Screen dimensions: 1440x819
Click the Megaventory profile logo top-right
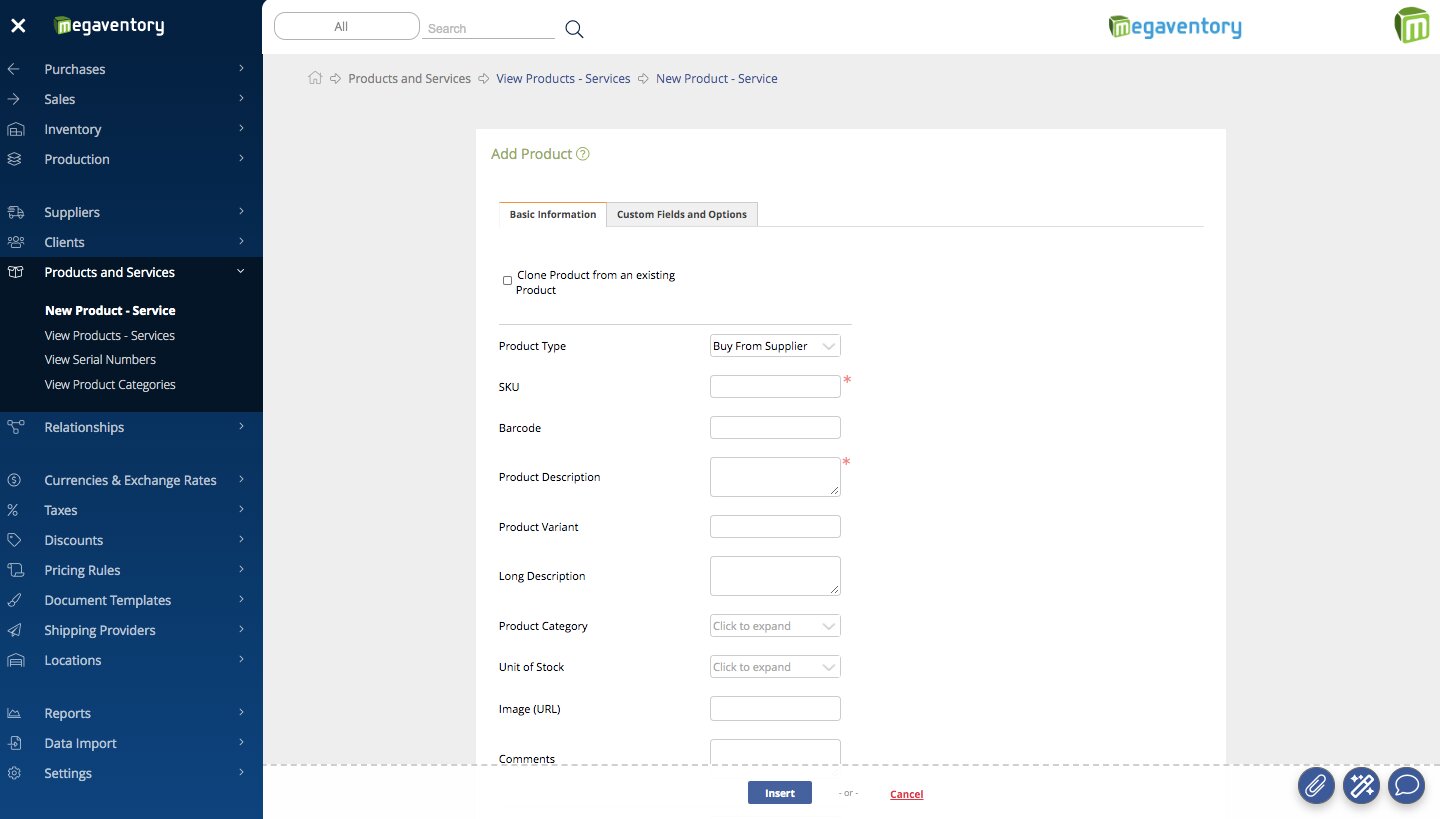(1411, 26)
